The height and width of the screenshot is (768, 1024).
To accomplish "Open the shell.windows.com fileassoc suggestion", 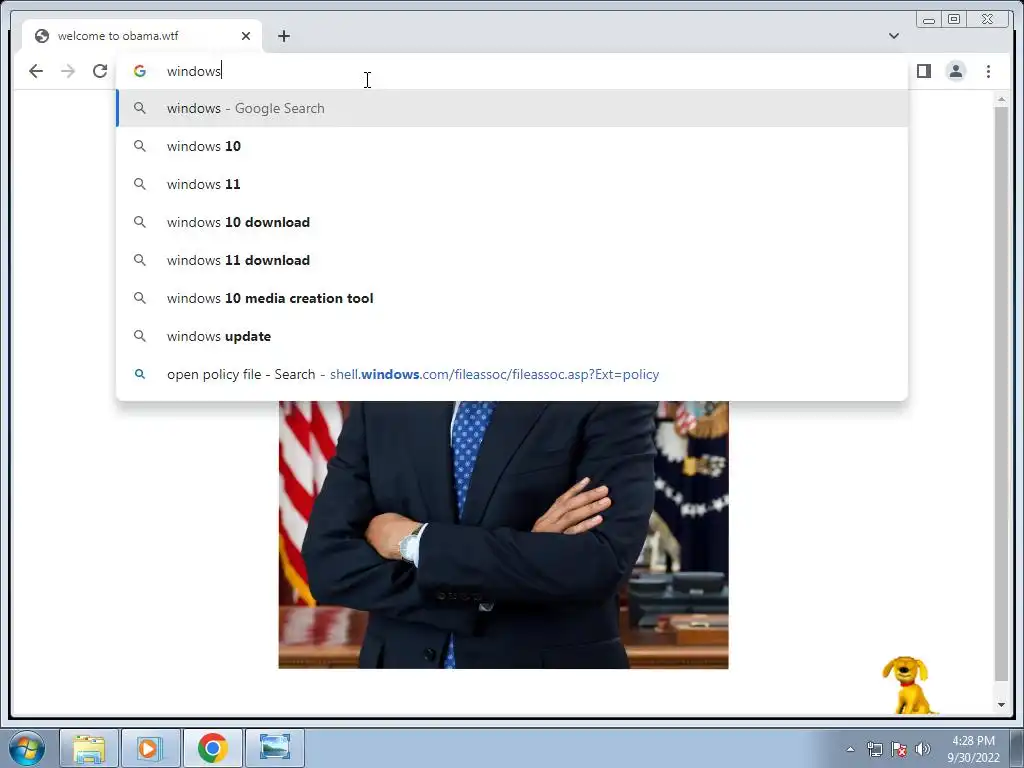I will (x=512, y=374).
